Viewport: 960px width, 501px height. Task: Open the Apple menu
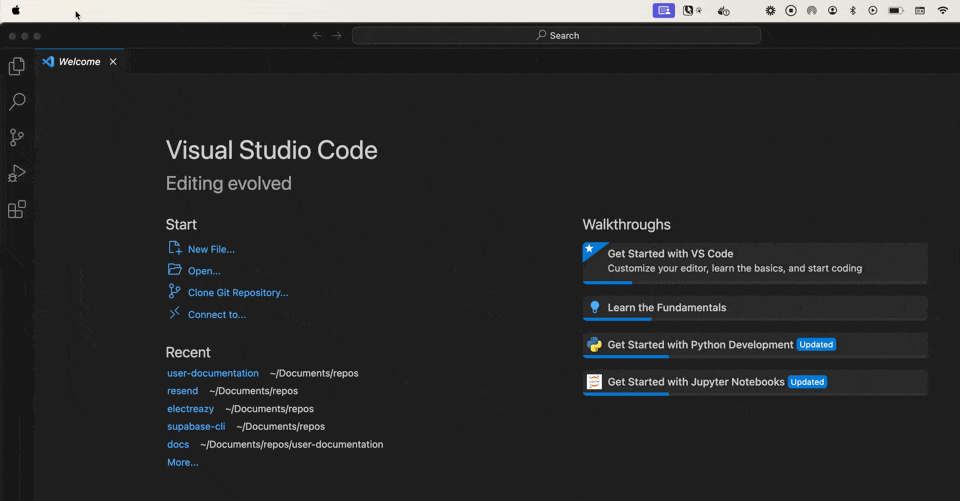pos(16,10)
